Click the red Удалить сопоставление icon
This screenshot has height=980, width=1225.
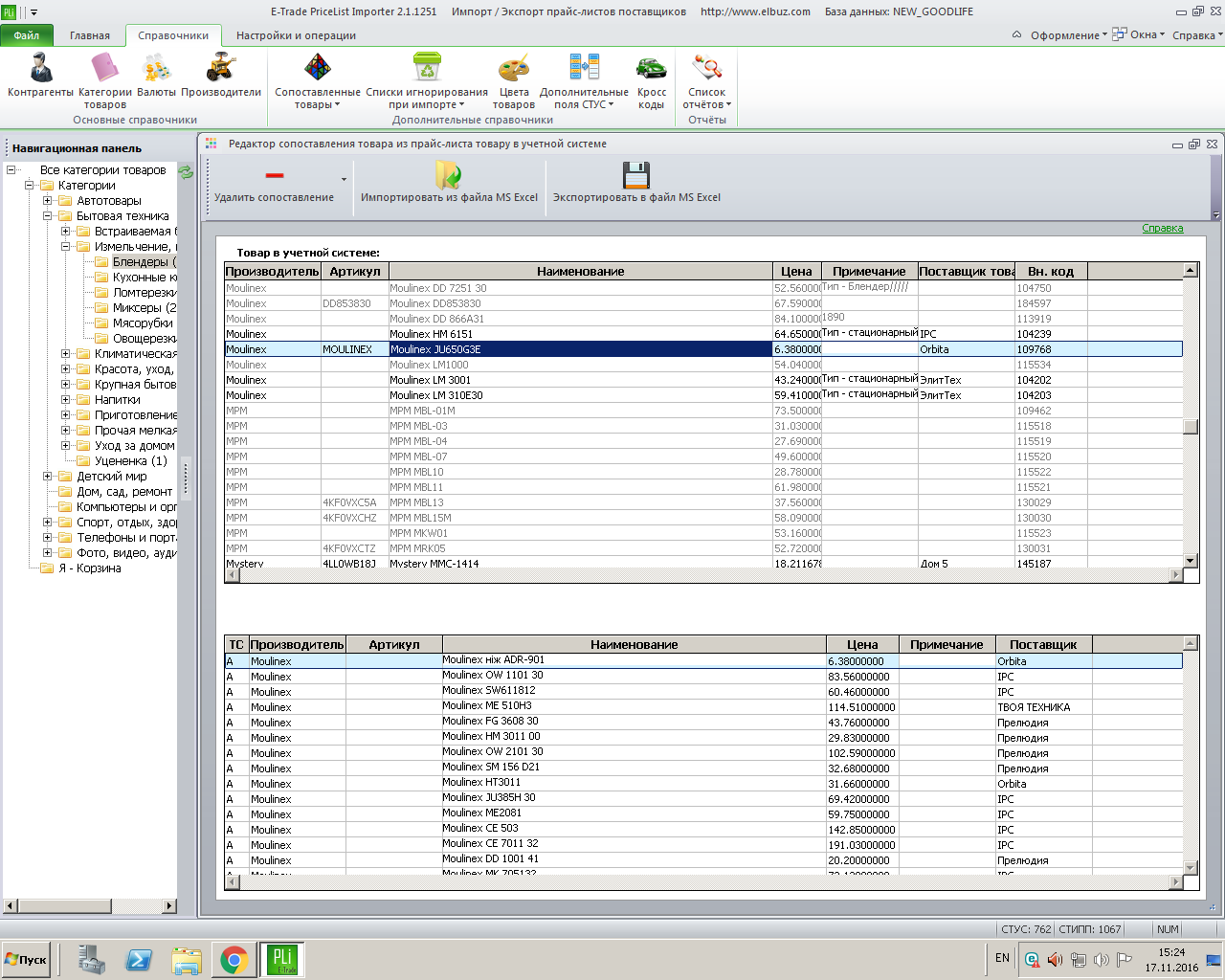click(275, 175)
